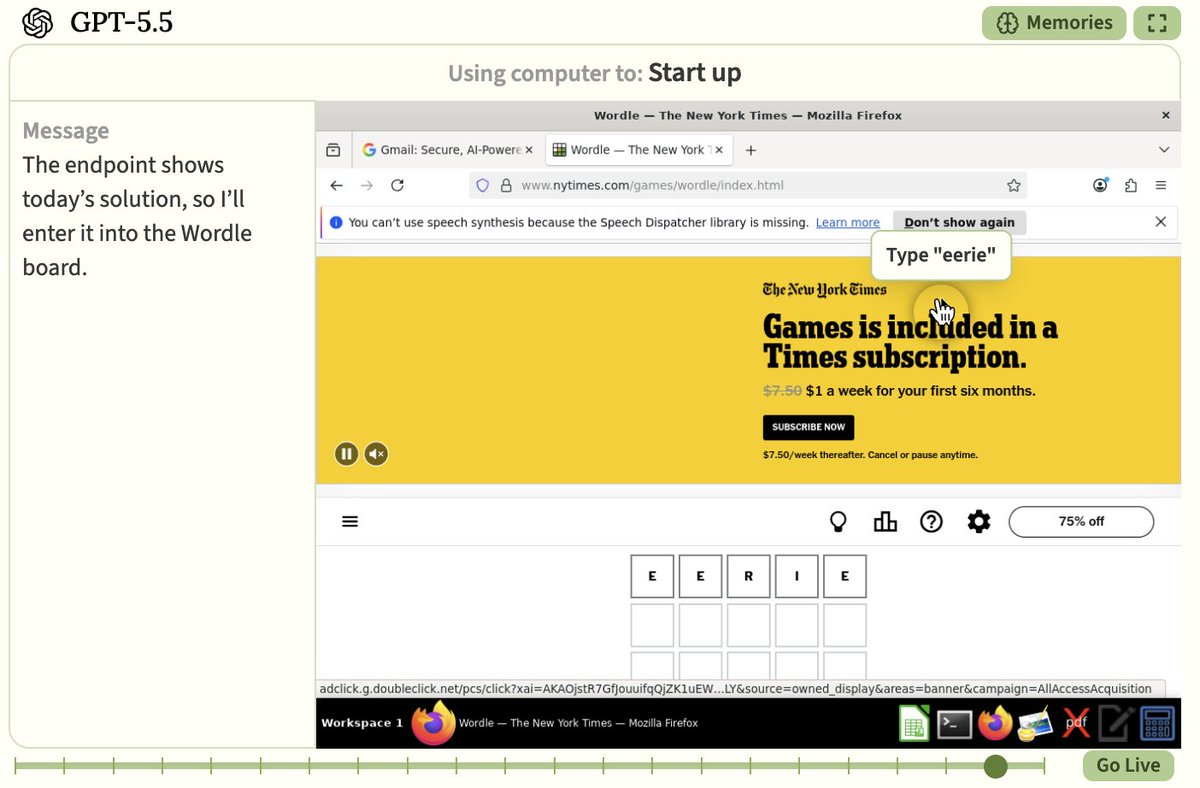Click the site padlock icon
The width and height of the screenshot is (1200, 788).
click(x=506, y=185)
